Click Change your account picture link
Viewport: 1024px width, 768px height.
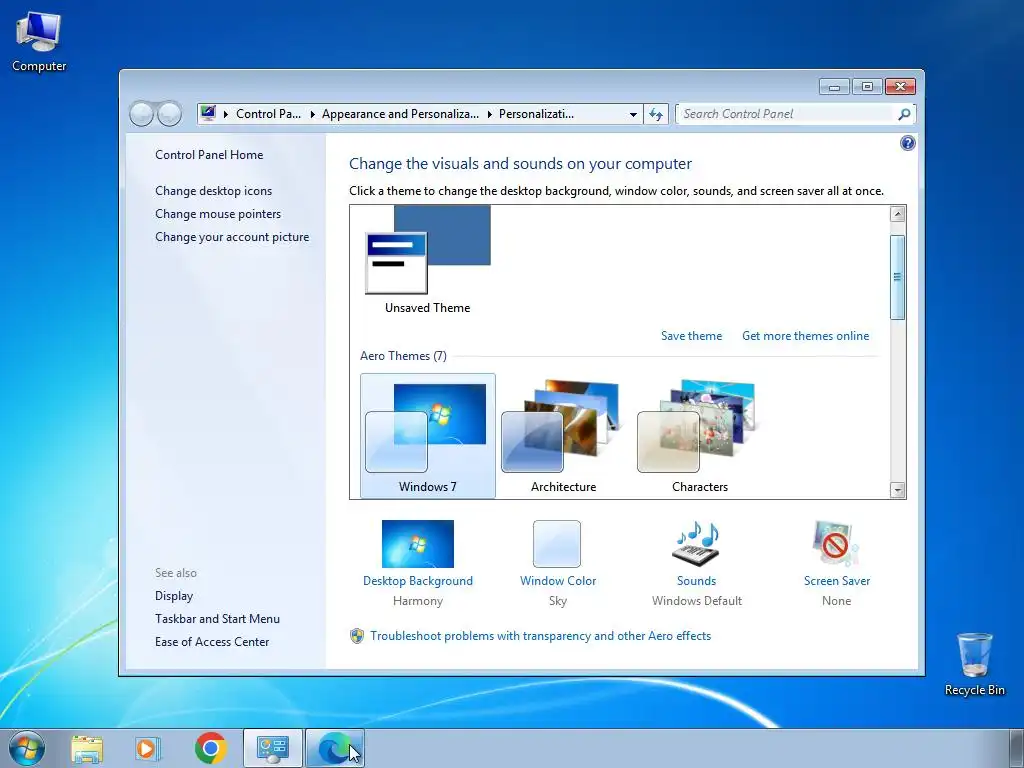232,237
